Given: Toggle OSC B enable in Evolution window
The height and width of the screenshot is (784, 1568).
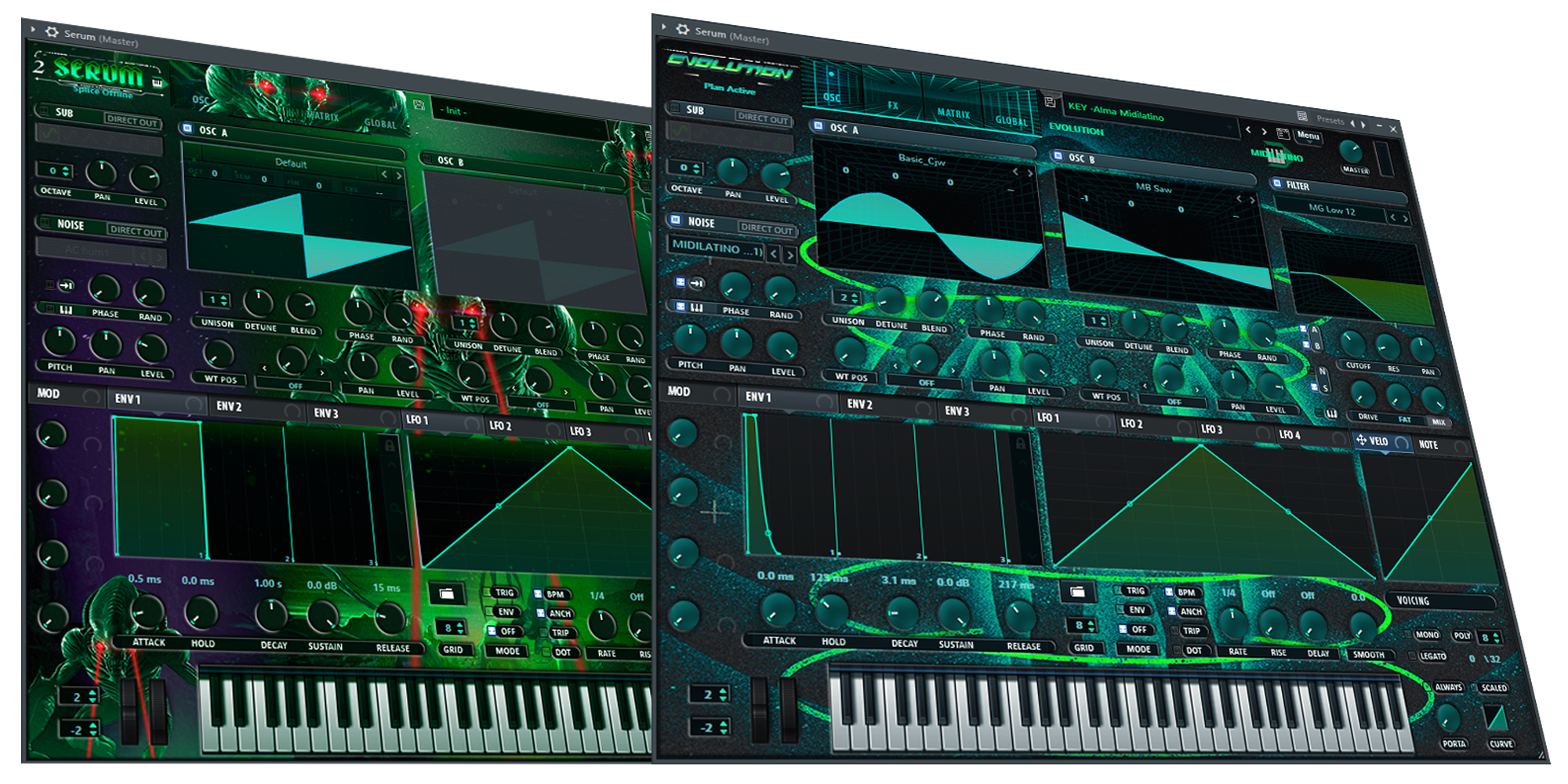Looking at the screenshot, I should [1057, 155].
